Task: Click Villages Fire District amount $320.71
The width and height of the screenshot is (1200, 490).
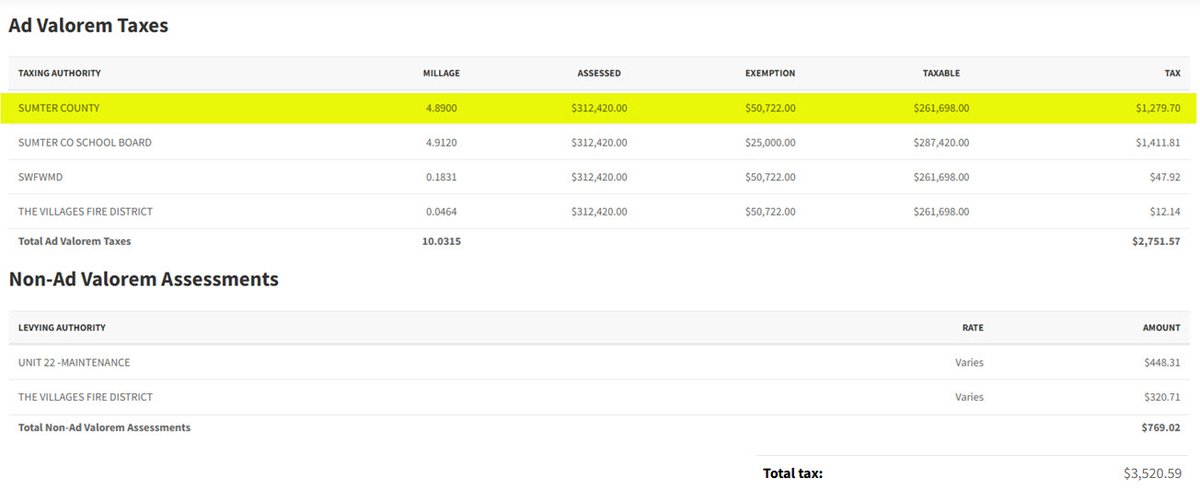Action: [1161, 397]
